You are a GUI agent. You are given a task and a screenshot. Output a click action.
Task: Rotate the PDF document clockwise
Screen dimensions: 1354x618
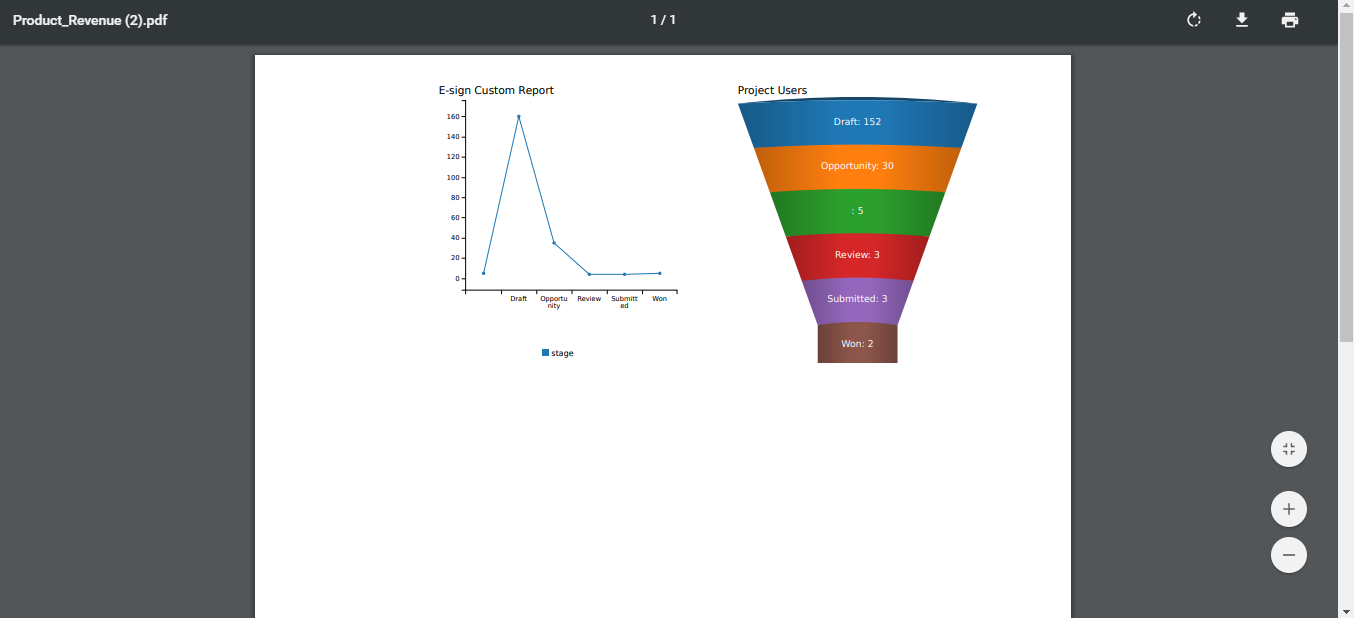1193,20
